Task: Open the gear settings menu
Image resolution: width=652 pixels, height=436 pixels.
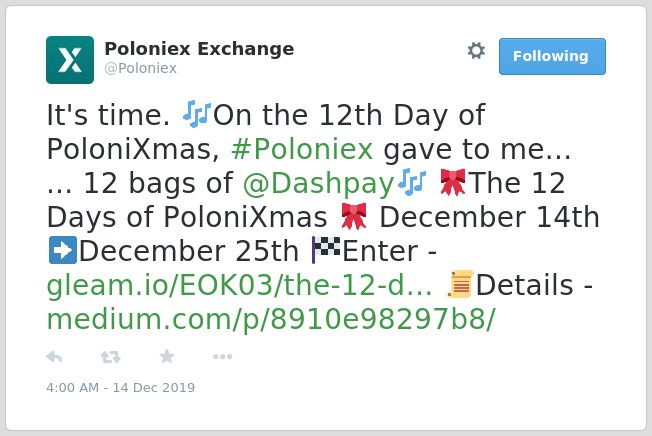Action: 476,51
